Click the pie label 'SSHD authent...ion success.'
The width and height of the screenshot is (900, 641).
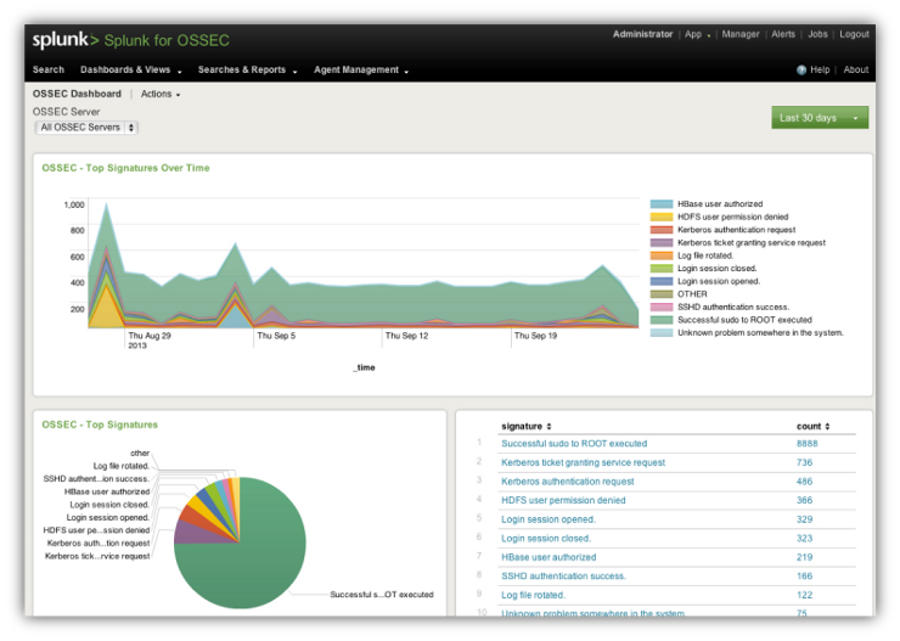coord(96,479)
